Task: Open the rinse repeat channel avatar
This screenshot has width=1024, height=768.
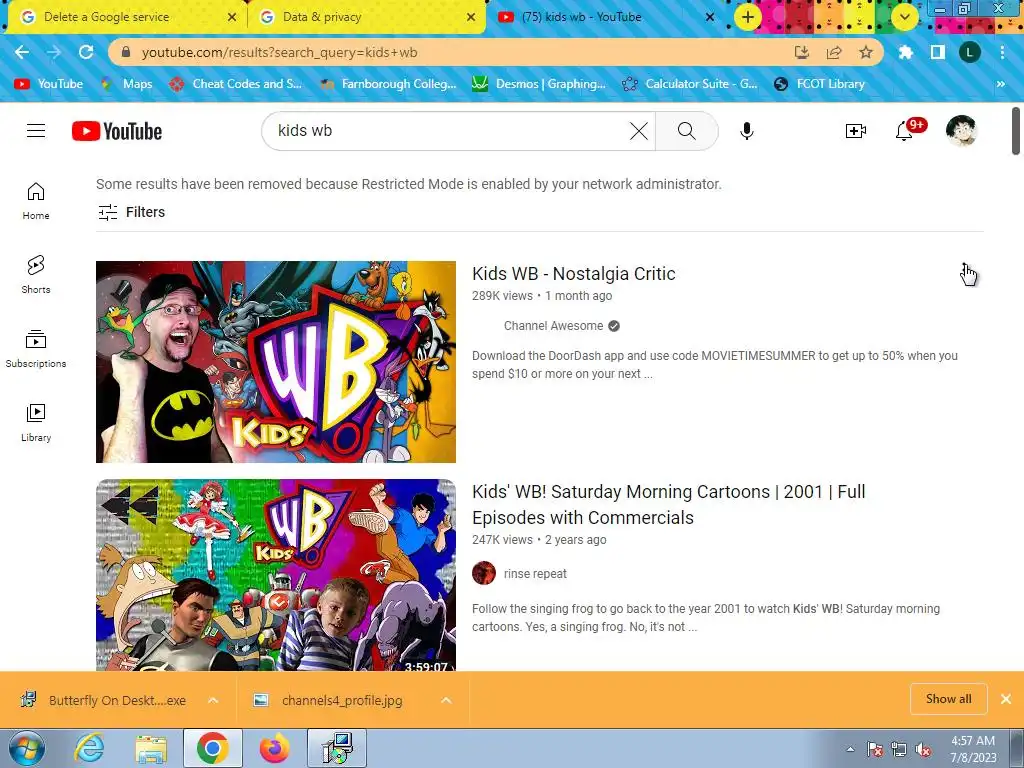Action: coord(484,573)
